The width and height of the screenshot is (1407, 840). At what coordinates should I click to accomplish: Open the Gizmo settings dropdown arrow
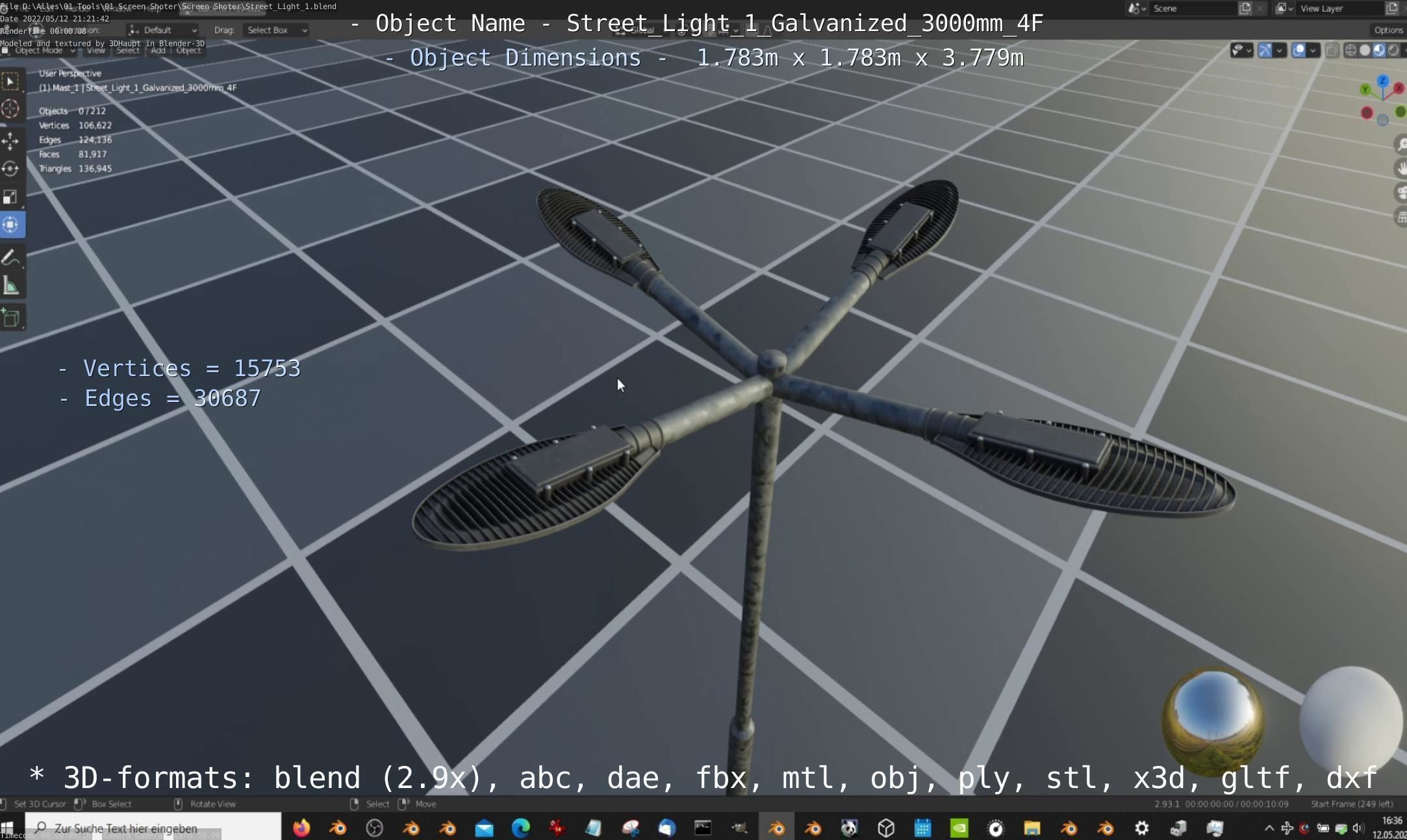[x=1279, y=50]
